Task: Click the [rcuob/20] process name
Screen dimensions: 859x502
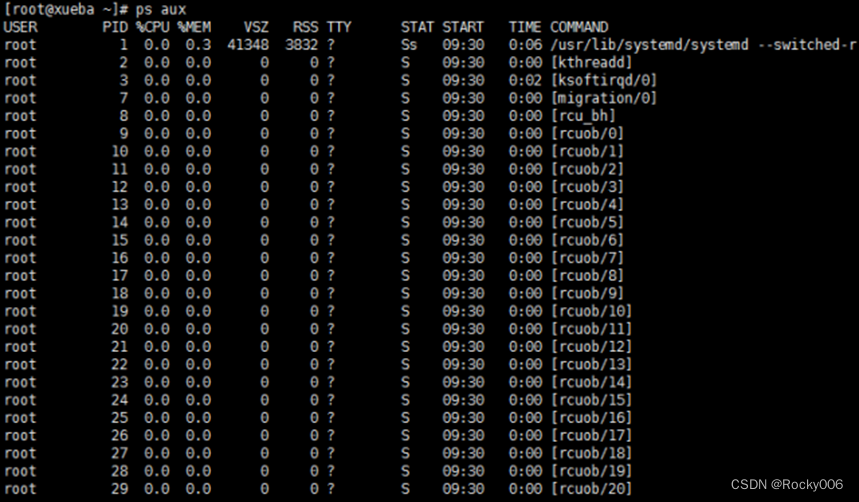Action: [592, 488]
